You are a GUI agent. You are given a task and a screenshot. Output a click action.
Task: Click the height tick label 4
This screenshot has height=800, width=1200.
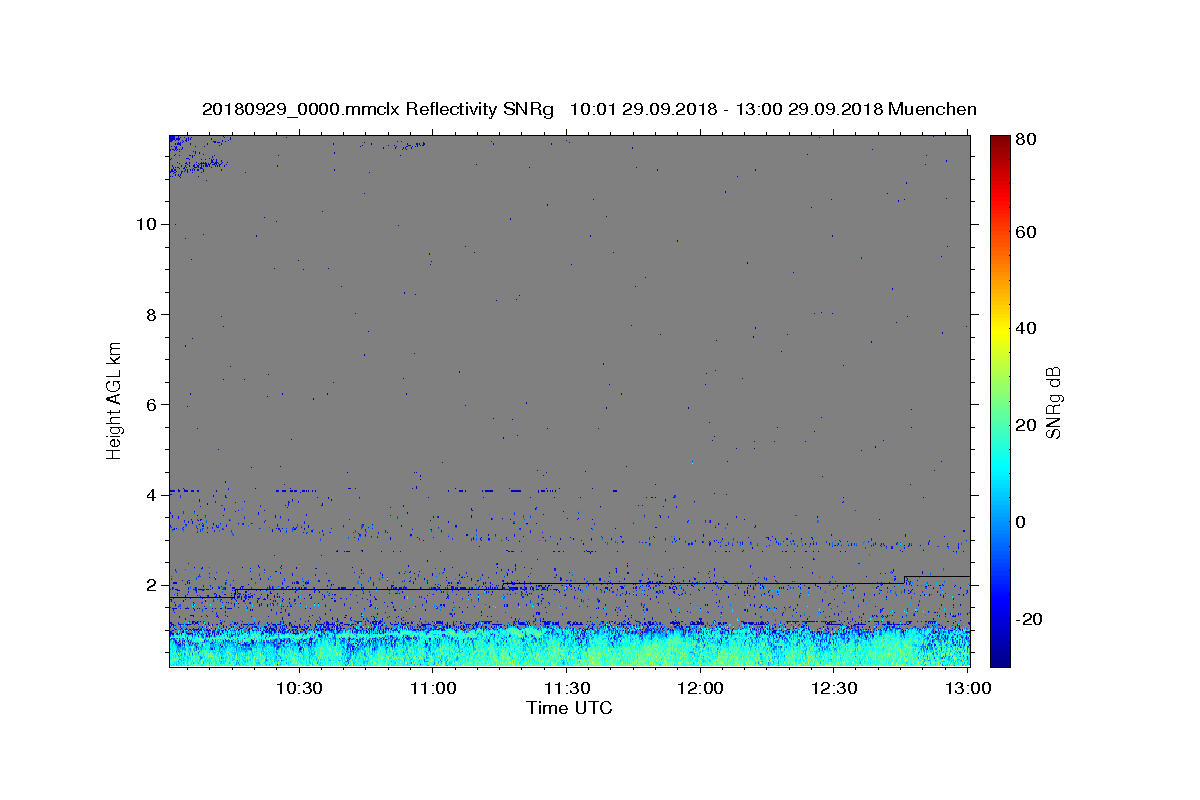(152, 495)
